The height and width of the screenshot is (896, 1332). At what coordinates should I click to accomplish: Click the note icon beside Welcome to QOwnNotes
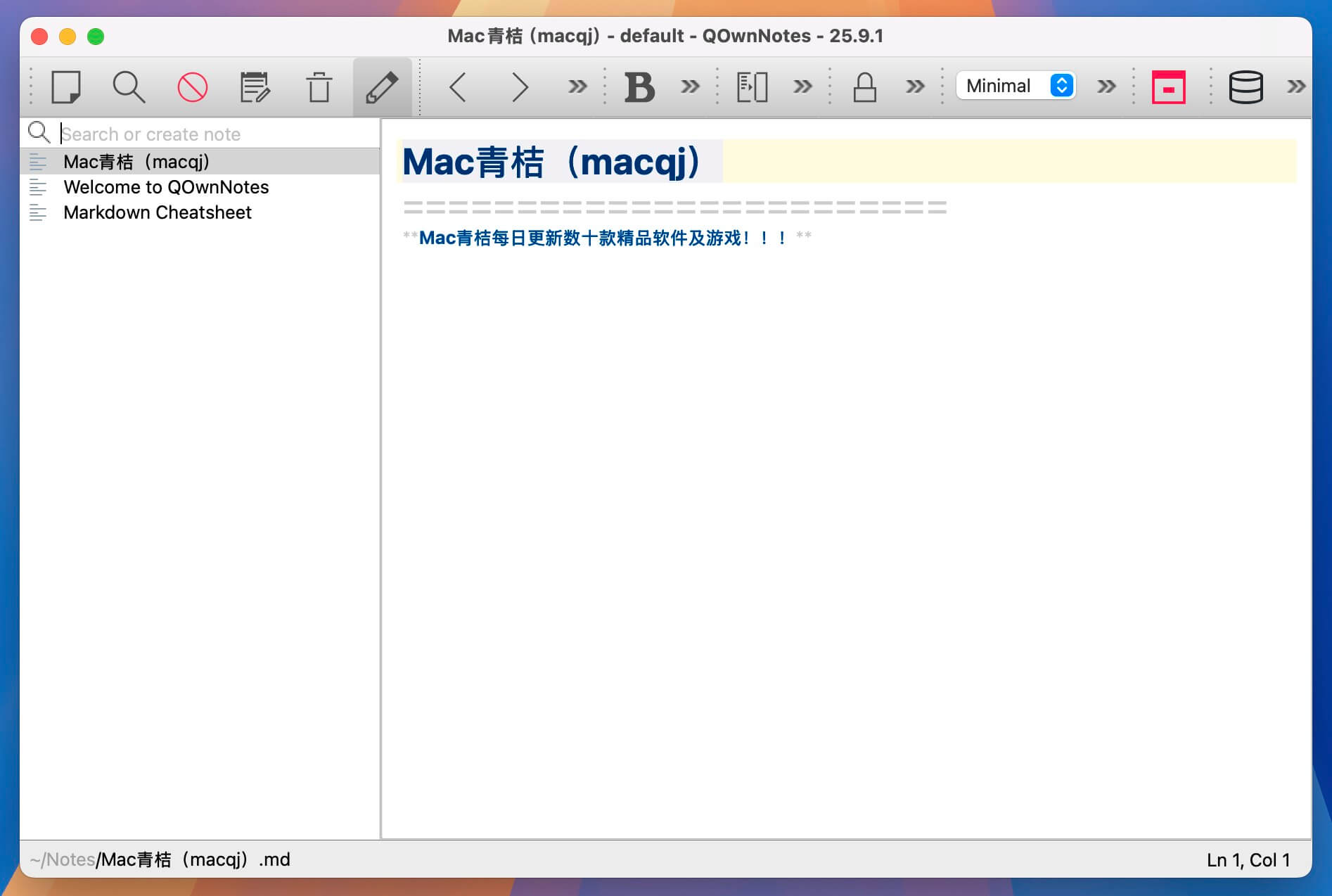[38, 187]
